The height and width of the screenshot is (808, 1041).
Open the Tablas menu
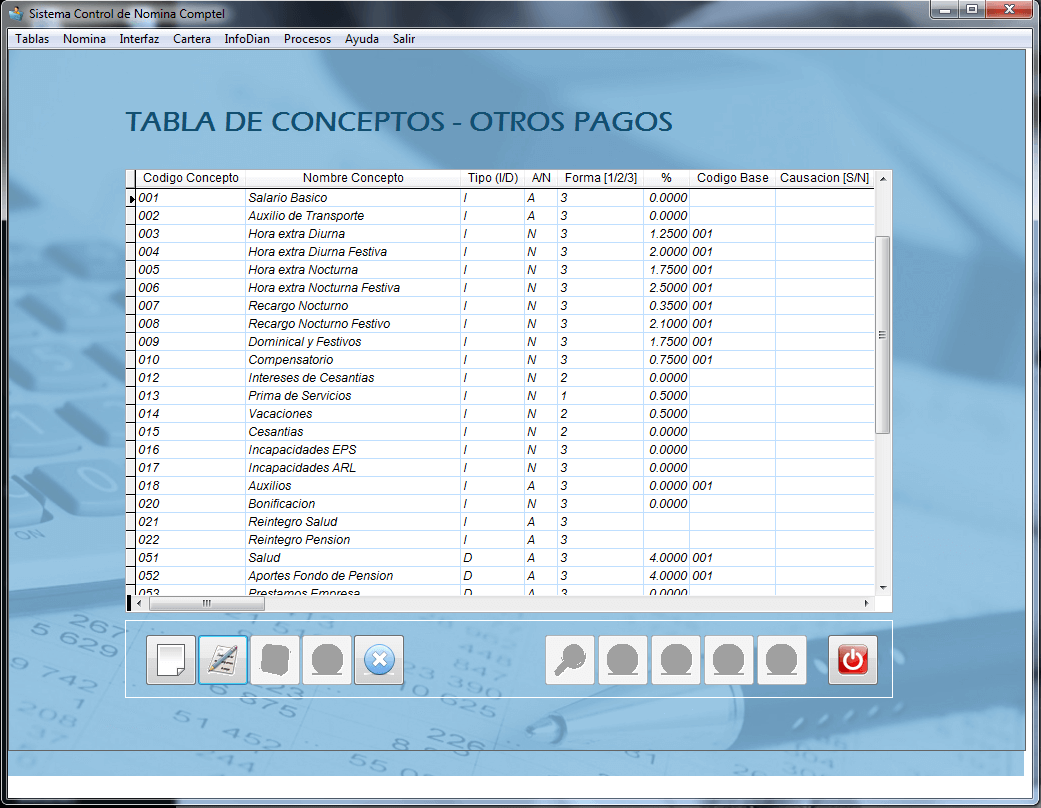32,39
